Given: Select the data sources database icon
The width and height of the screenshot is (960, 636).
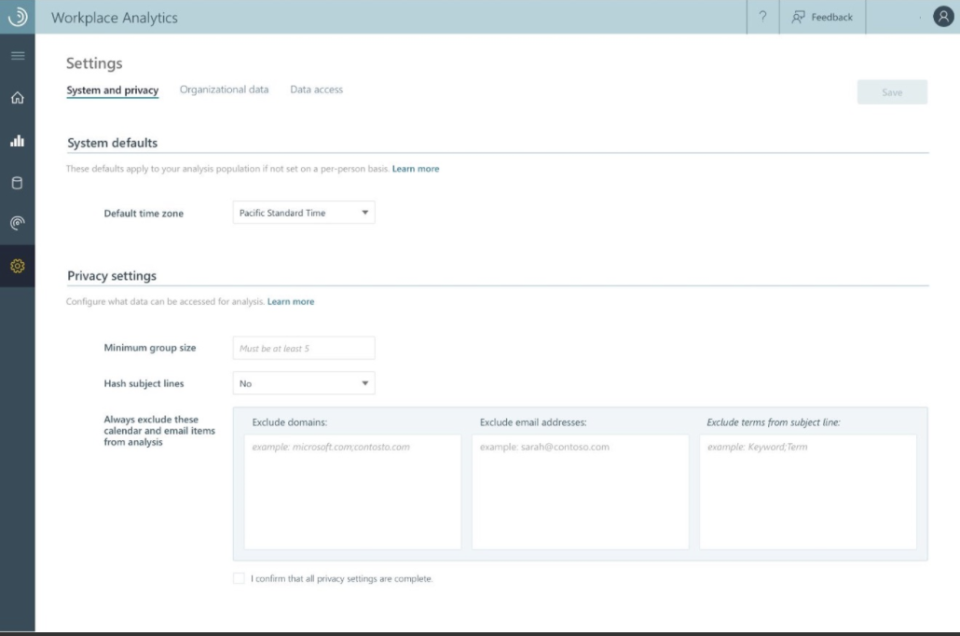Looking at the screenshot, I should pos(16,184).
